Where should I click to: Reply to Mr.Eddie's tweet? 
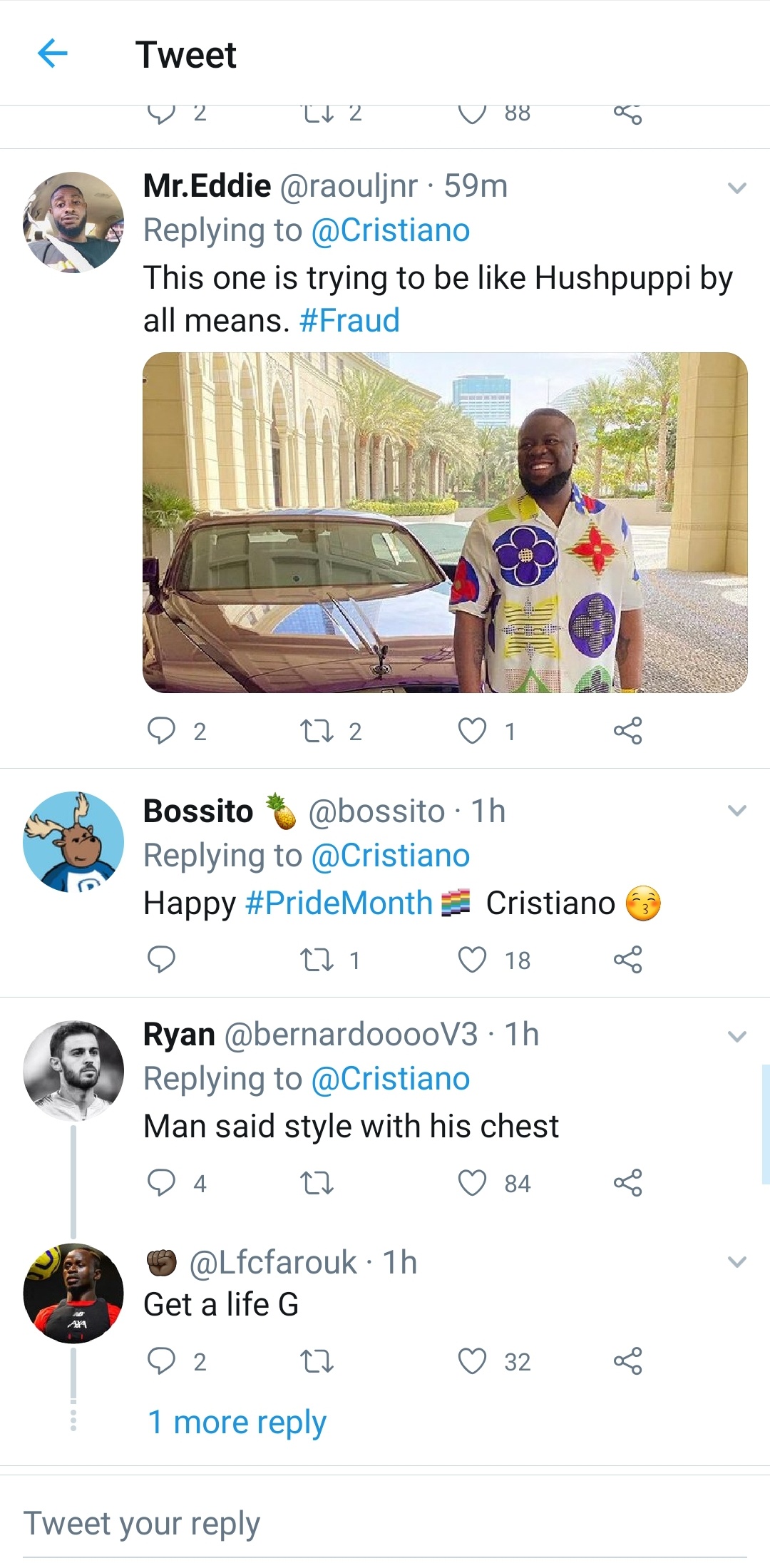[x=161, y=731]
